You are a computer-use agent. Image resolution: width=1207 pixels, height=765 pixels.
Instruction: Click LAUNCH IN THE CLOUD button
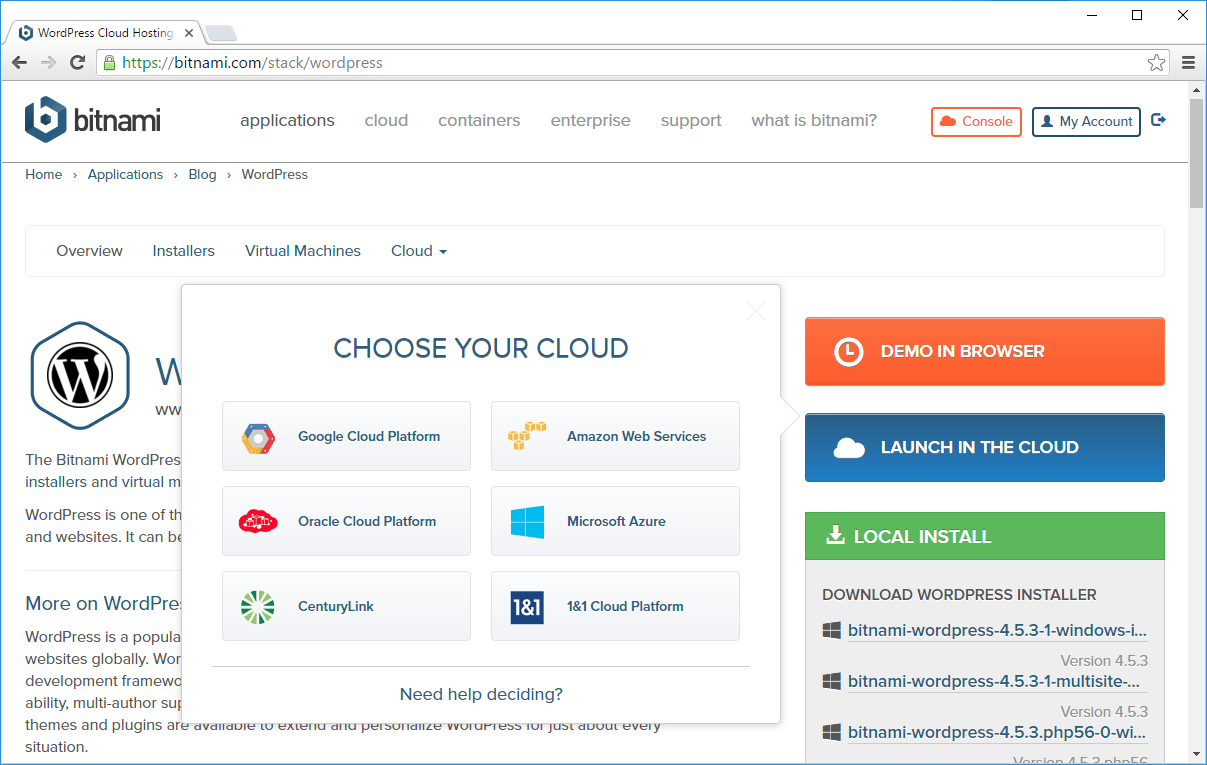pyautogui.click(x=984, y=448)
